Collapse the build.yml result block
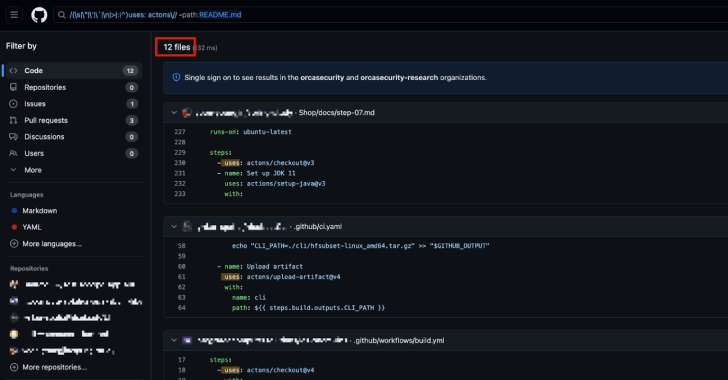 coord(174,340)
